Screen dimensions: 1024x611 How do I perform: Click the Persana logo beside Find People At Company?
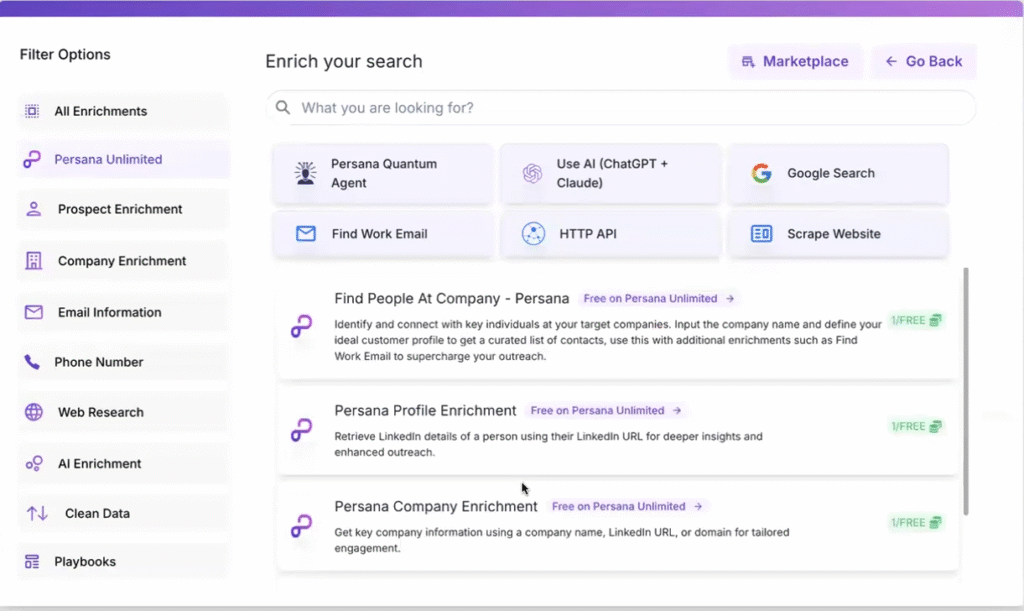[x=301, y=326]
